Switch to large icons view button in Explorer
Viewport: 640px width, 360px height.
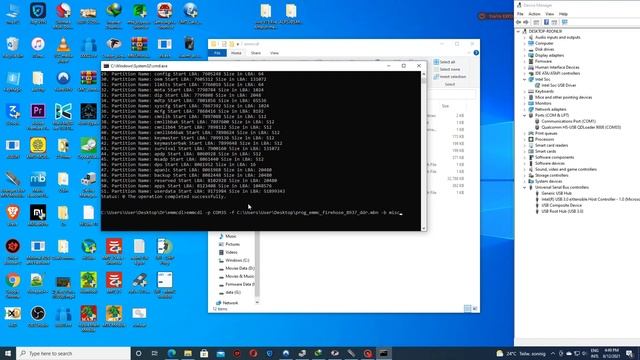(475, 309)
